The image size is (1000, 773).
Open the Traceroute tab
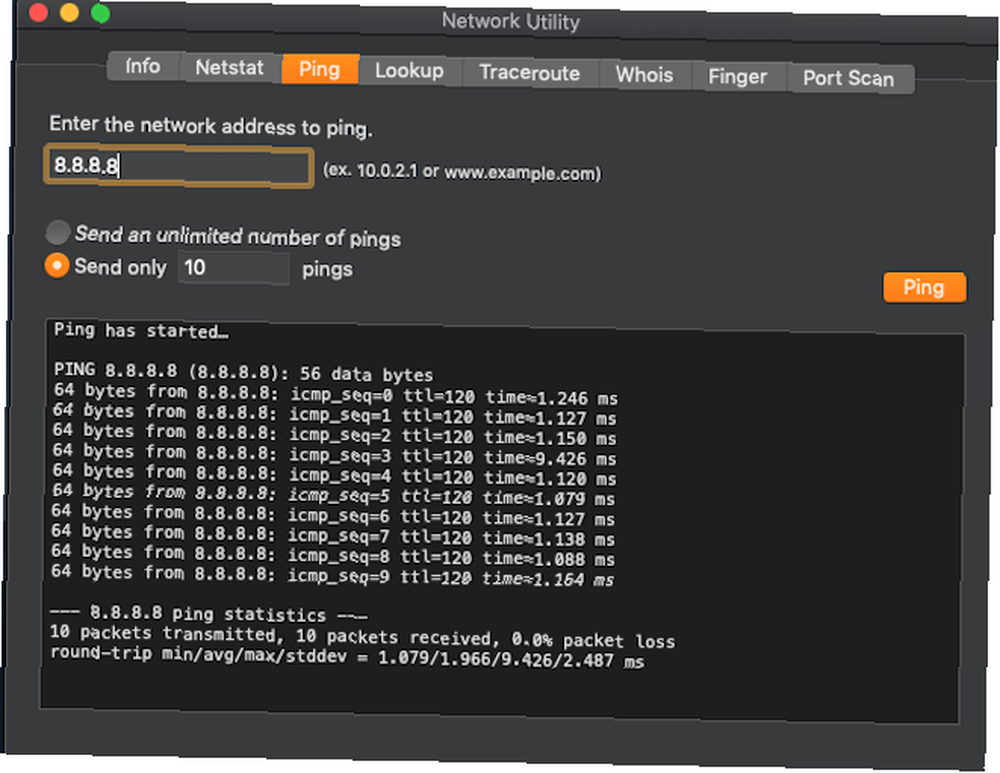[529, 73]
